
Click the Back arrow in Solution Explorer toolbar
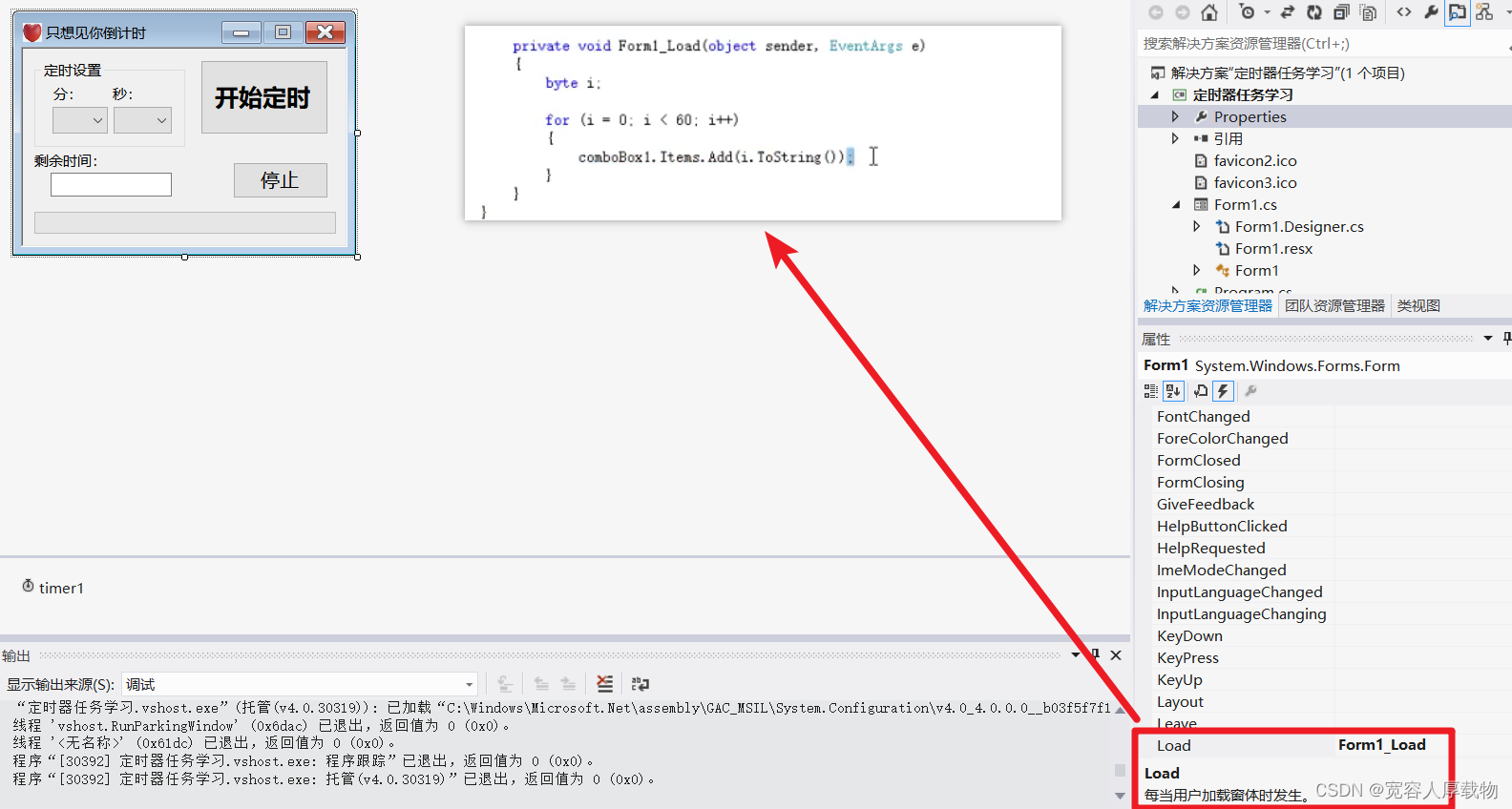(1156, 12)
